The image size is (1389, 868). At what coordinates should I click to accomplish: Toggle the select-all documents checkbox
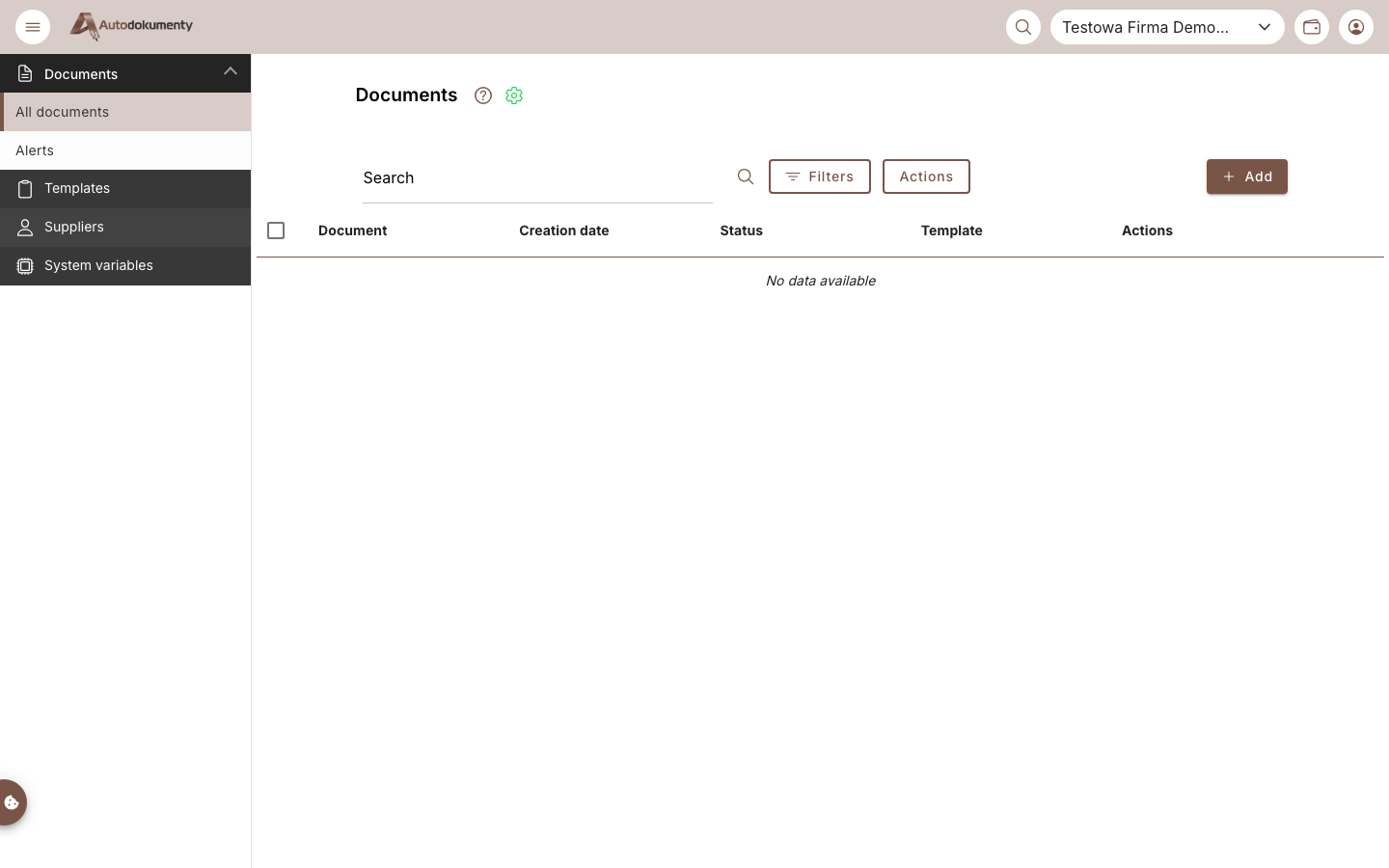click(276, 231)
